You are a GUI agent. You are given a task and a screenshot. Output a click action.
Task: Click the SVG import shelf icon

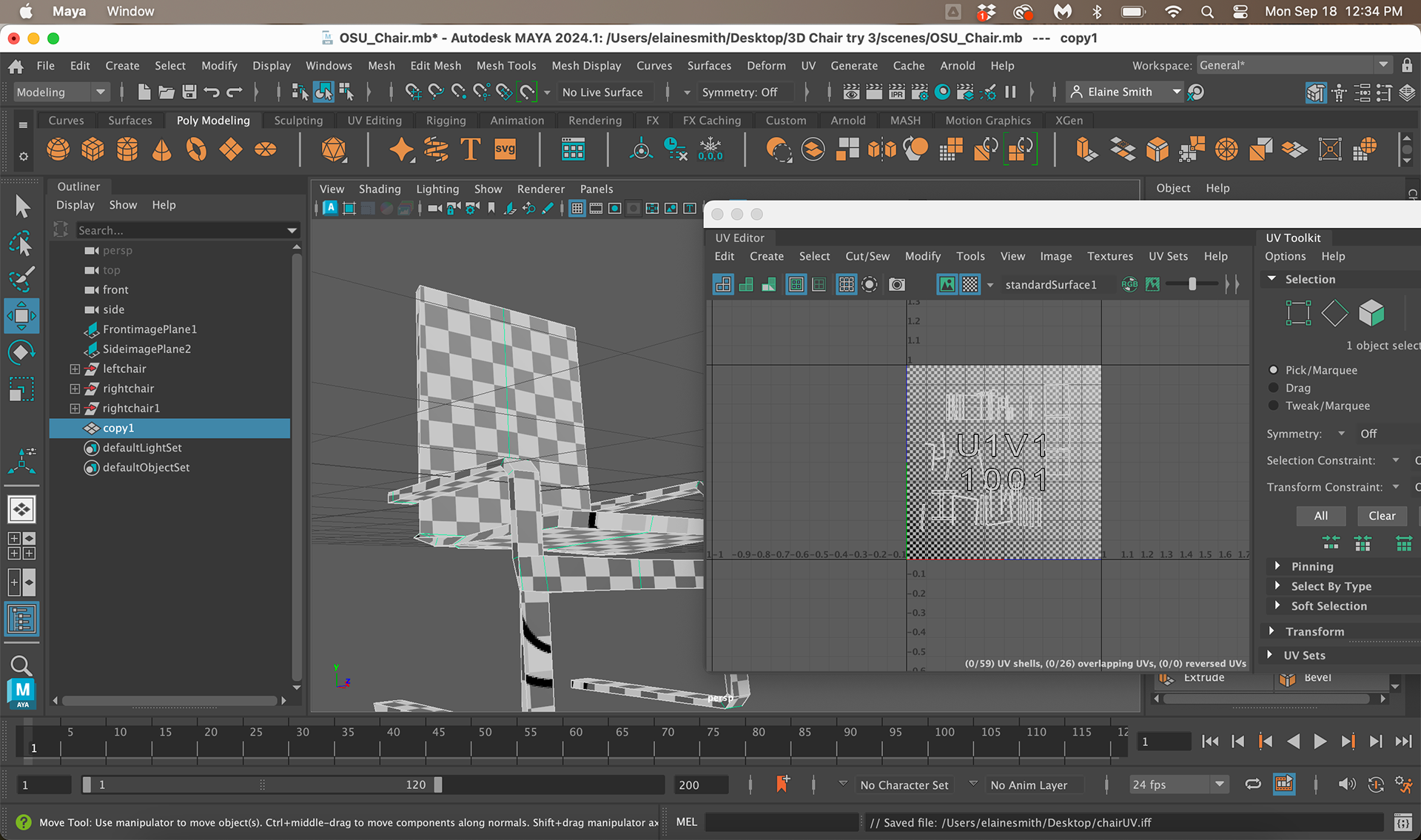click(x=505, y=149)
